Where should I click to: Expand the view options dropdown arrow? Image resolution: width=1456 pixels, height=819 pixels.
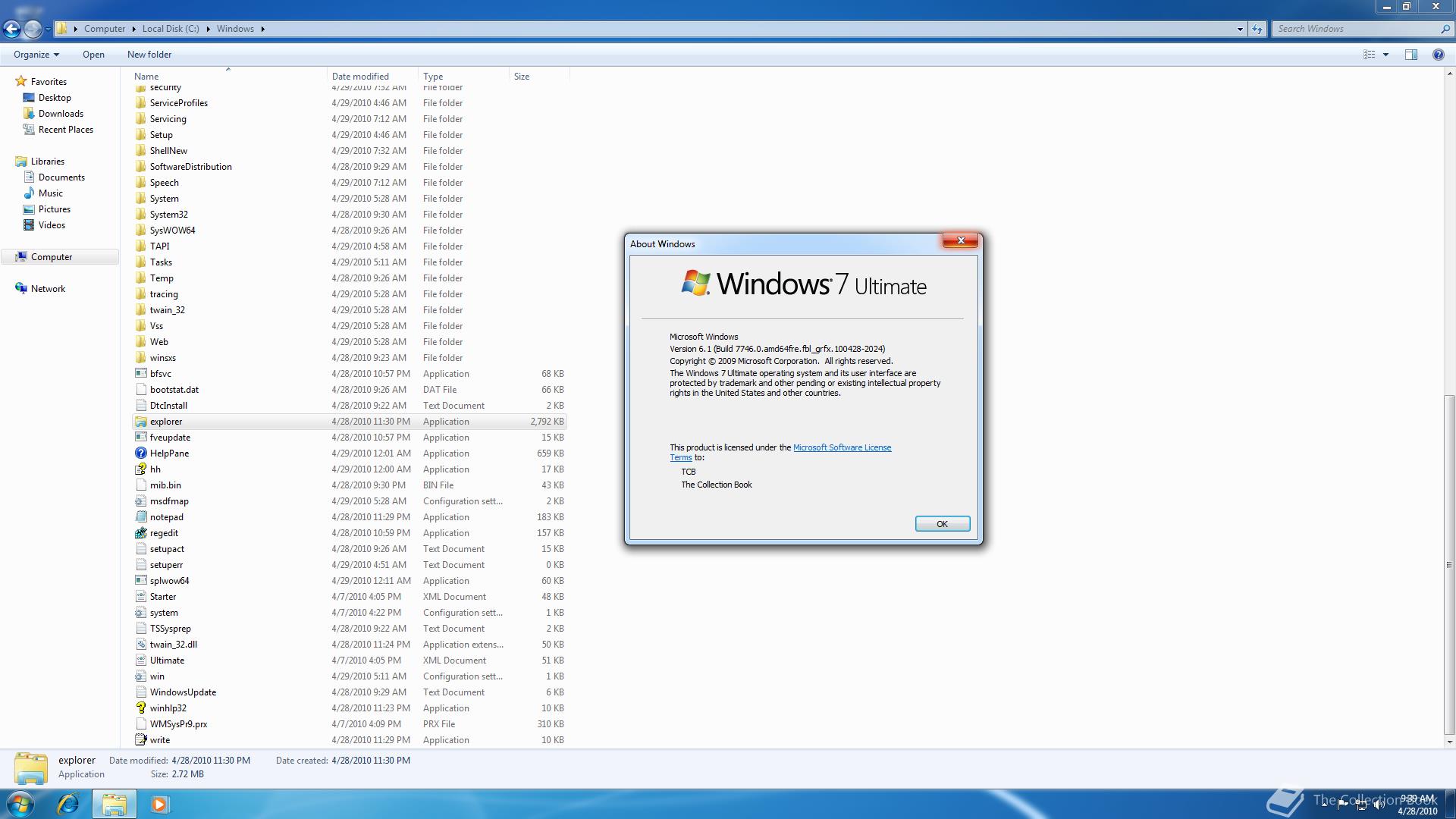click(1385, 55)
